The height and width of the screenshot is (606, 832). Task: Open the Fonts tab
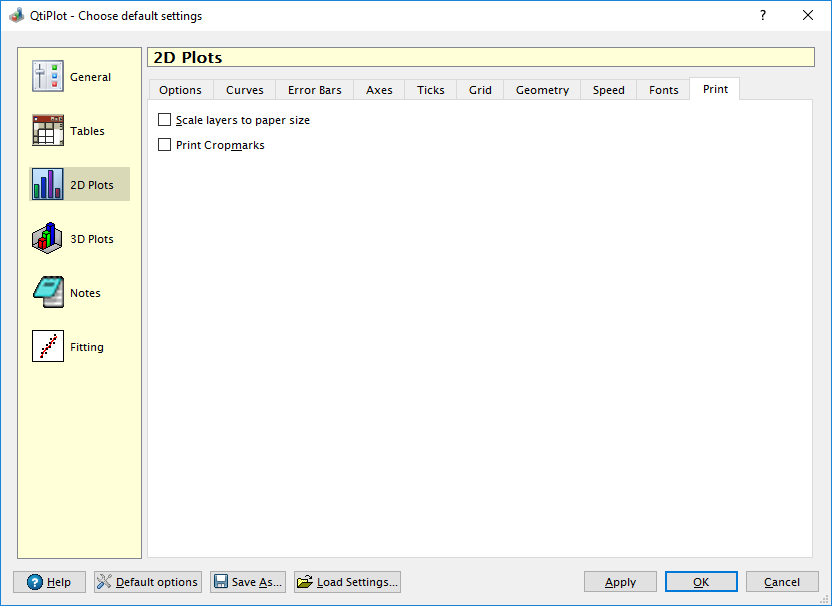pos(664,90)
